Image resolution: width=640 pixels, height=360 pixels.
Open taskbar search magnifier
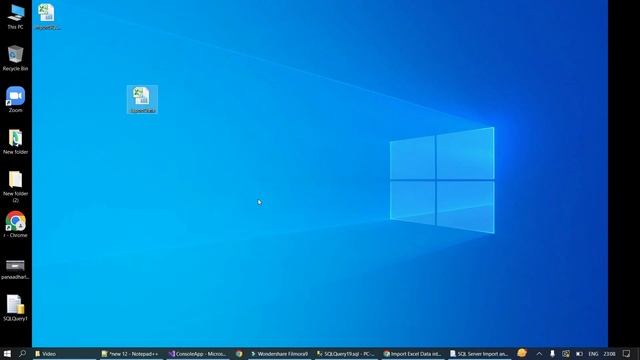click(x=22, y=353)
